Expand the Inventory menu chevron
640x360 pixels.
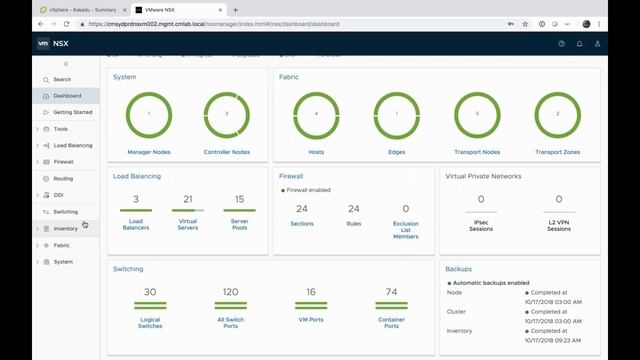coord(38,229)
